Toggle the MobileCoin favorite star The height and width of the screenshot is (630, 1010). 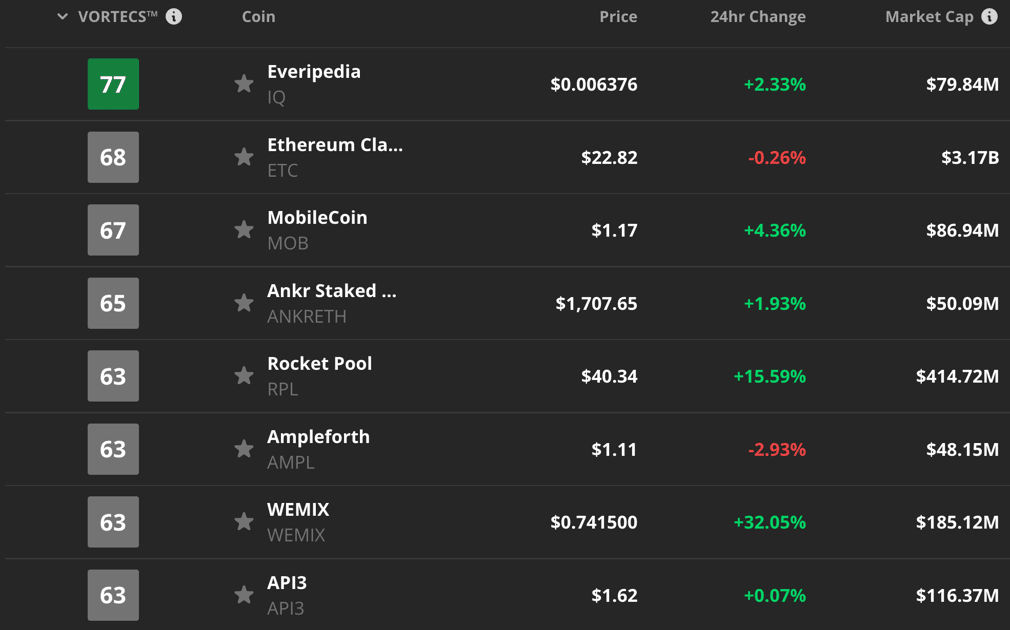tap(244, 230)
